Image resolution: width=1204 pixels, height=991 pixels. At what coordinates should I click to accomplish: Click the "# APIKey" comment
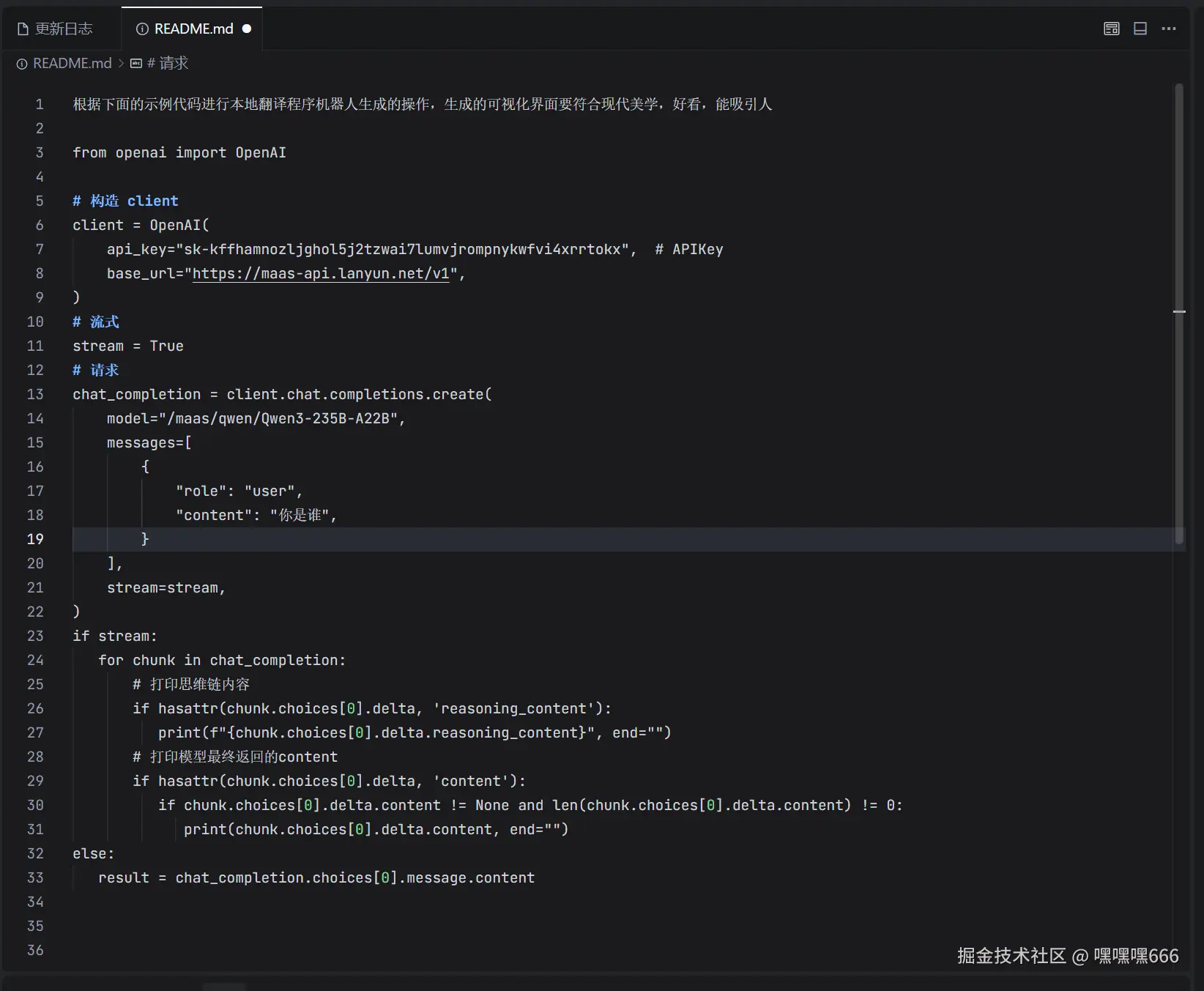point(689,249)
